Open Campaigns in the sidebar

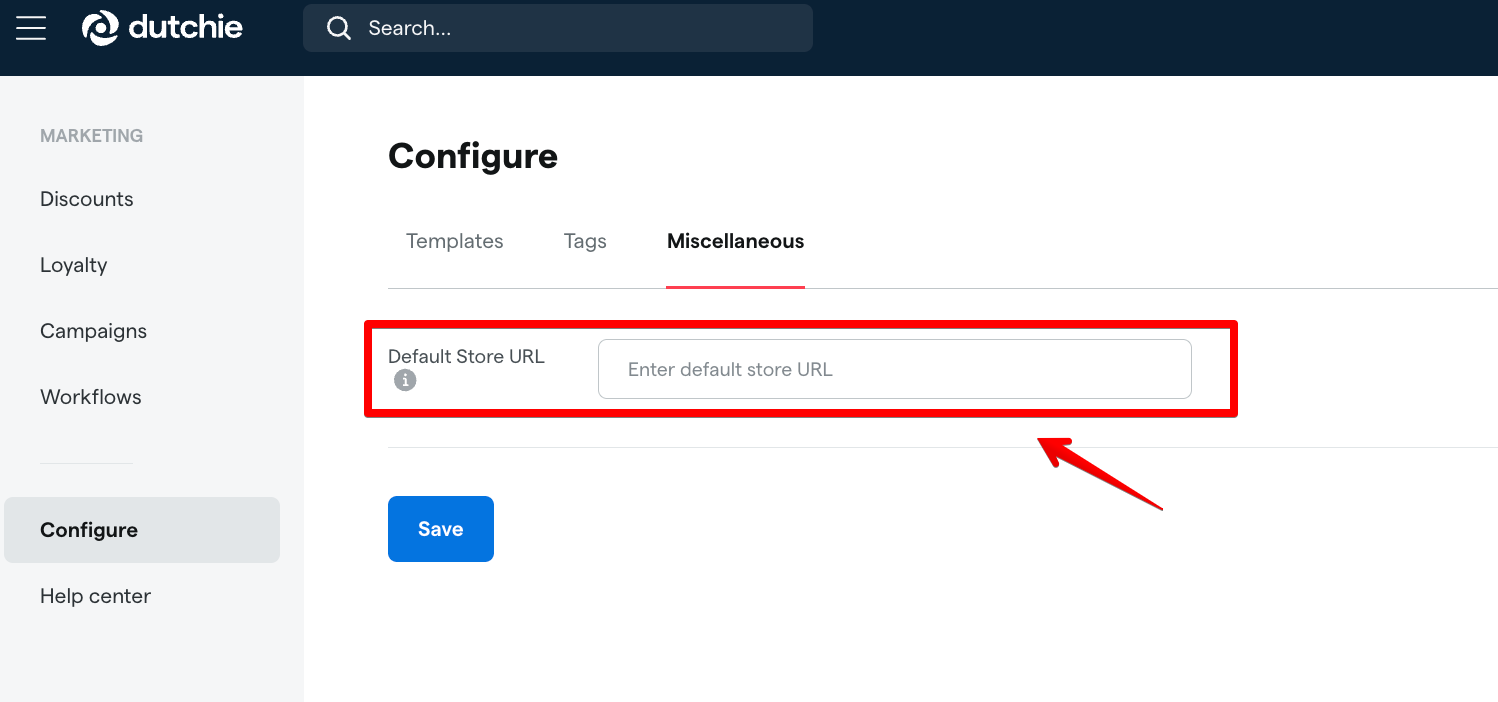94,331
